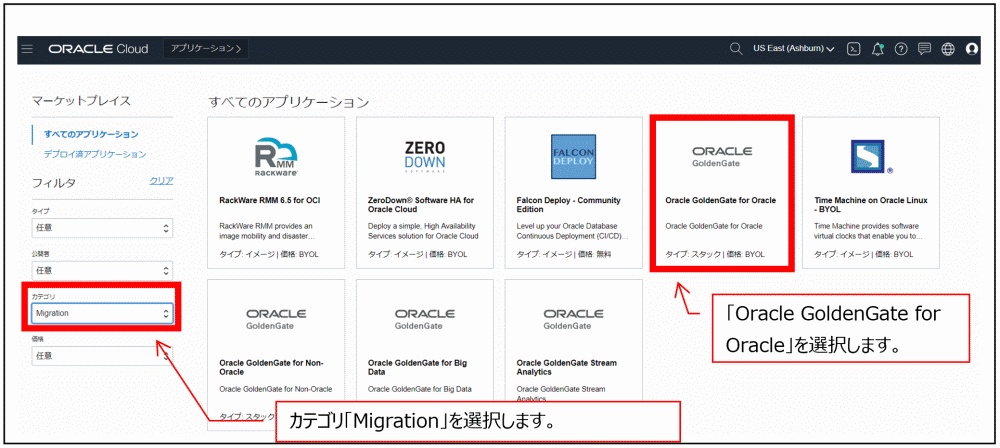Open the notifications bell icon

click(x=878, y=49)
